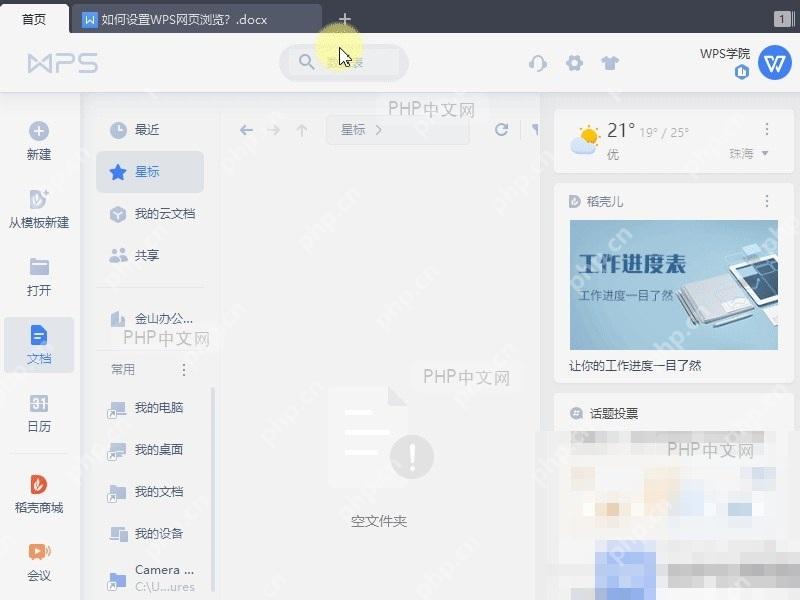800x600 pixels.
Task: Change city 珠海 dropdown
Action: coord(748,154)
